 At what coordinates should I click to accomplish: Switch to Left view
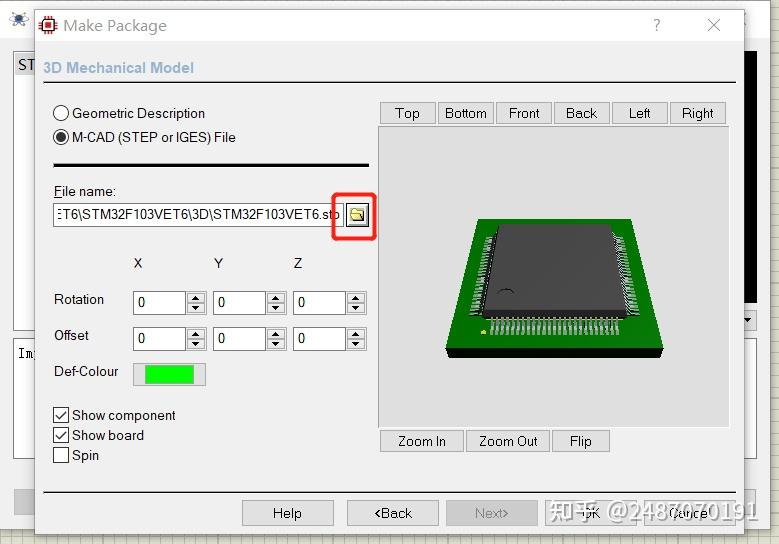[639, 113]
